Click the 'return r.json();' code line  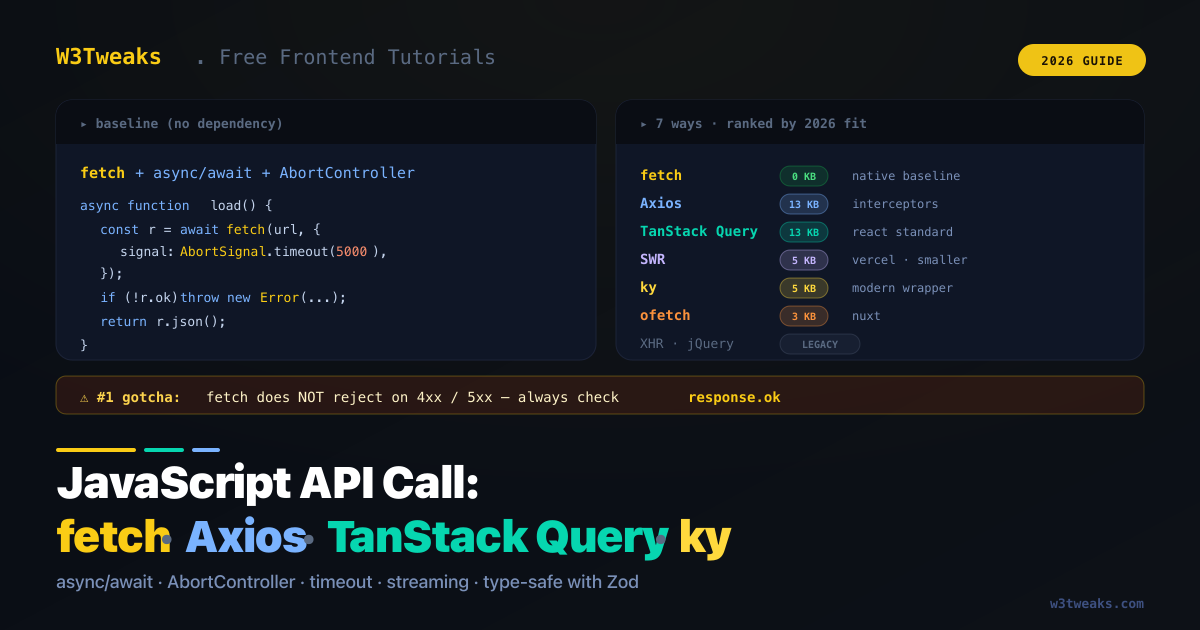163,321
